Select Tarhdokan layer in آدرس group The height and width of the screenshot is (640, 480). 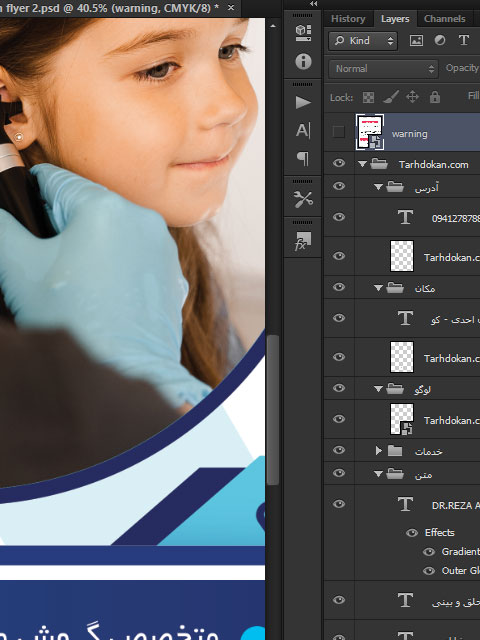coord(451,258)
